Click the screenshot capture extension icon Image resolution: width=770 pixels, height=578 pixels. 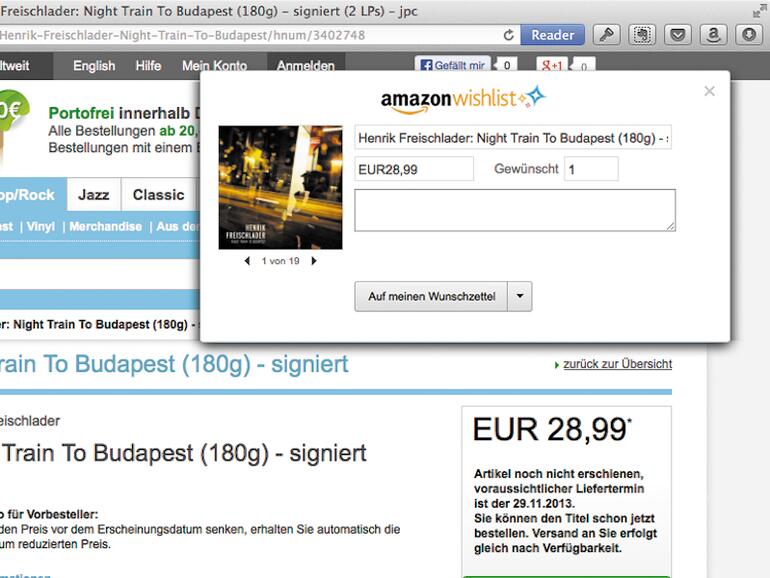[x=642, y=35]
